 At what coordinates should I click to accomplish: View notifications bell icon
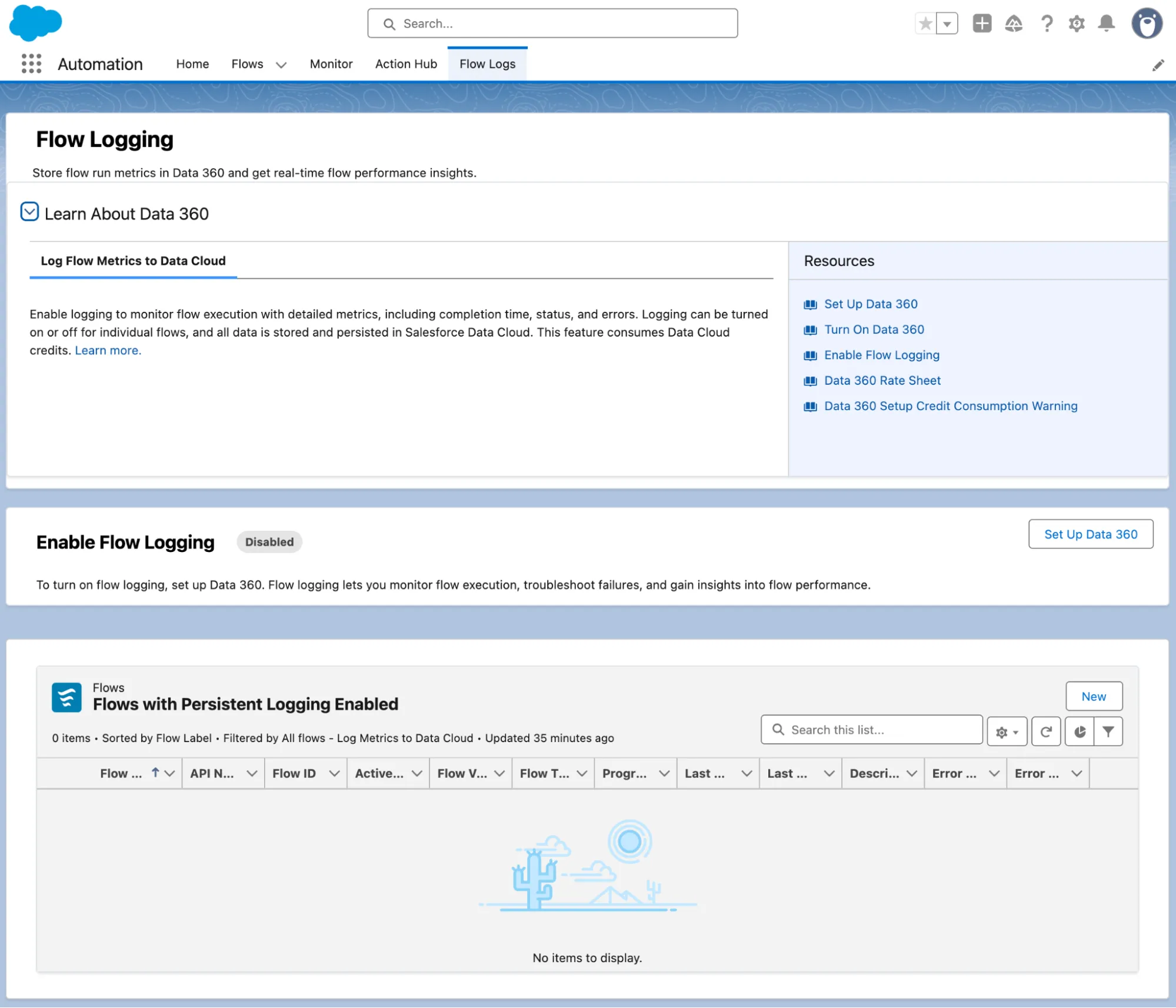1107,24
